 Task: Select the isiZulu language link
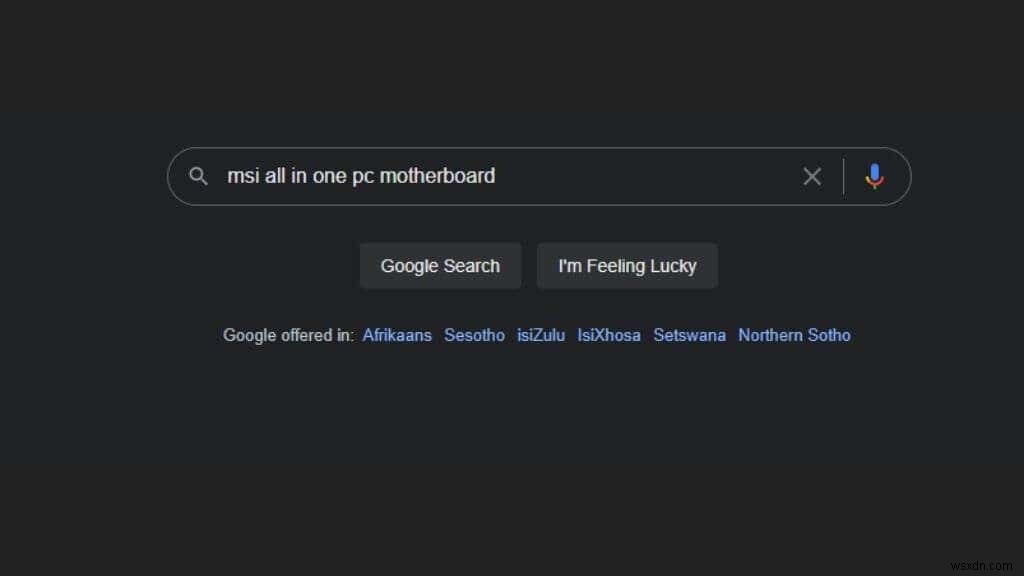[541, 335]
